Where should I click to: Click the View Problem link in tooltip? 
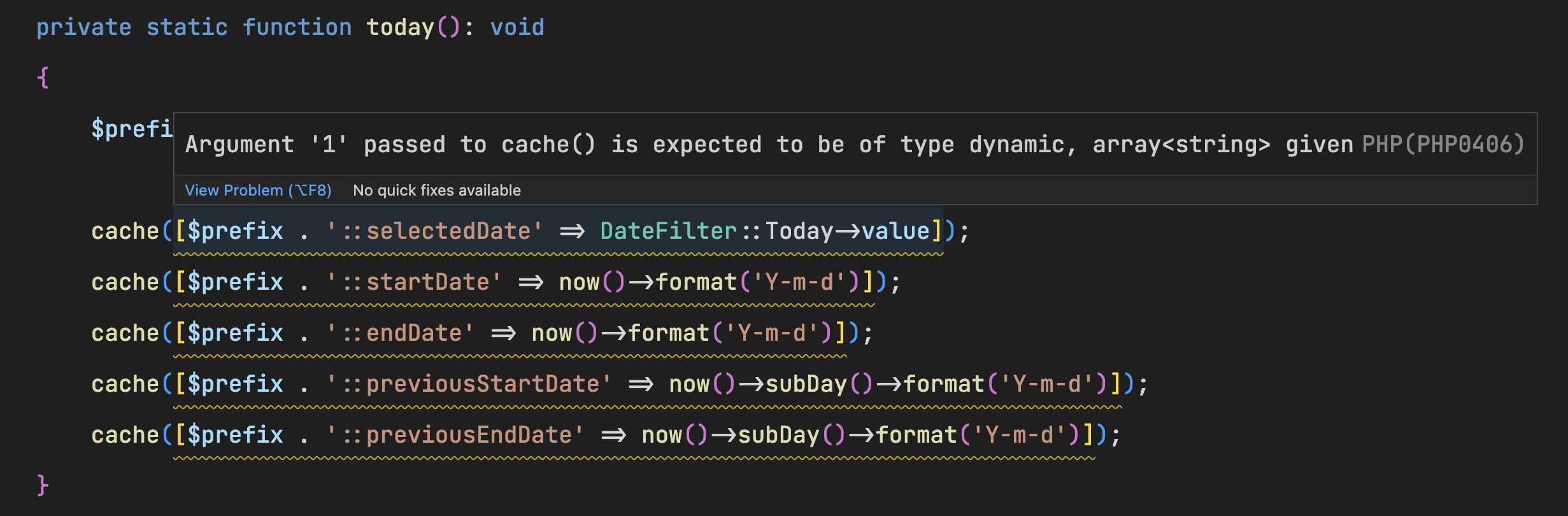(258, 190)
